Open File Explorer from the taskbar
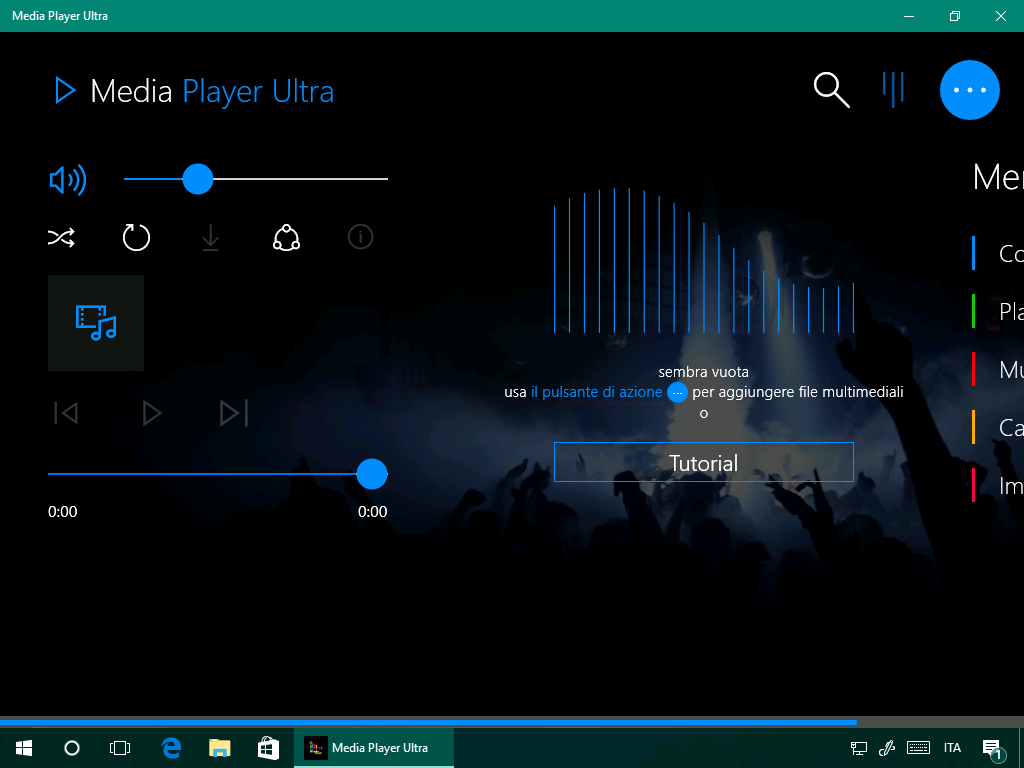This screenshot has width=1024, height=768. pyautogui.click(x=219, y=748)
